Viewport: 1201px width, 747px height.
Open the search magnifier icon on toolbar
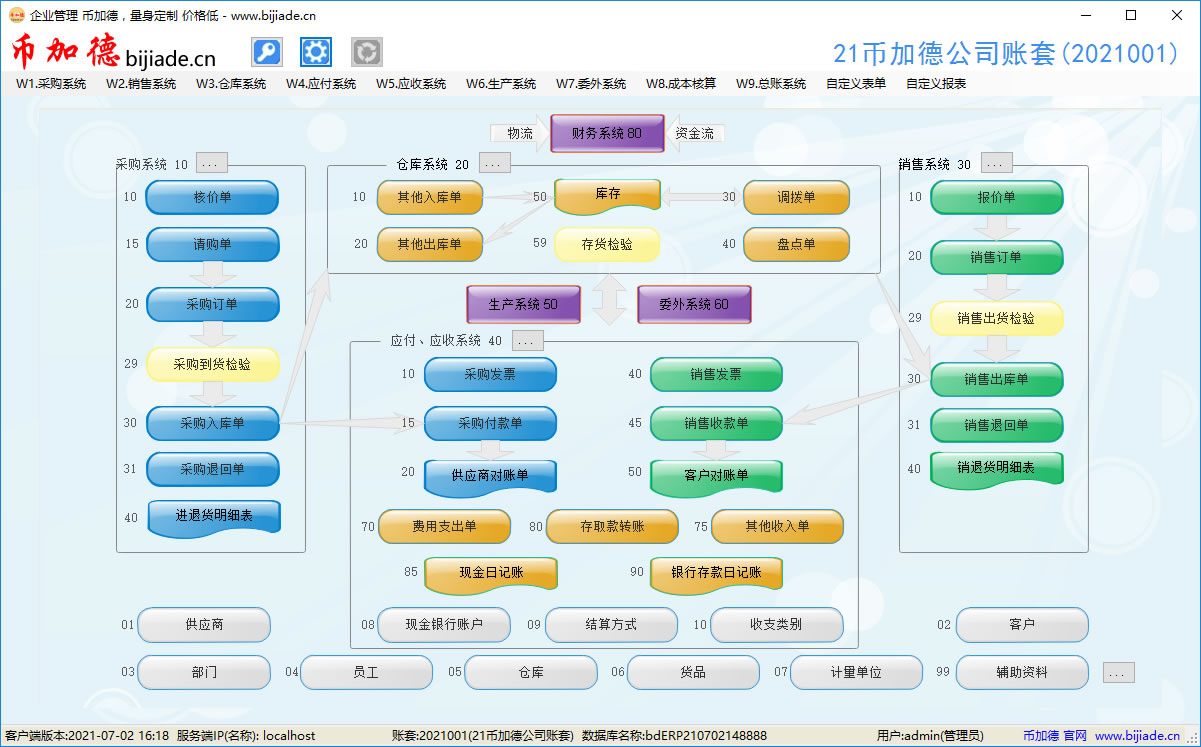click(x=266, y=51)
